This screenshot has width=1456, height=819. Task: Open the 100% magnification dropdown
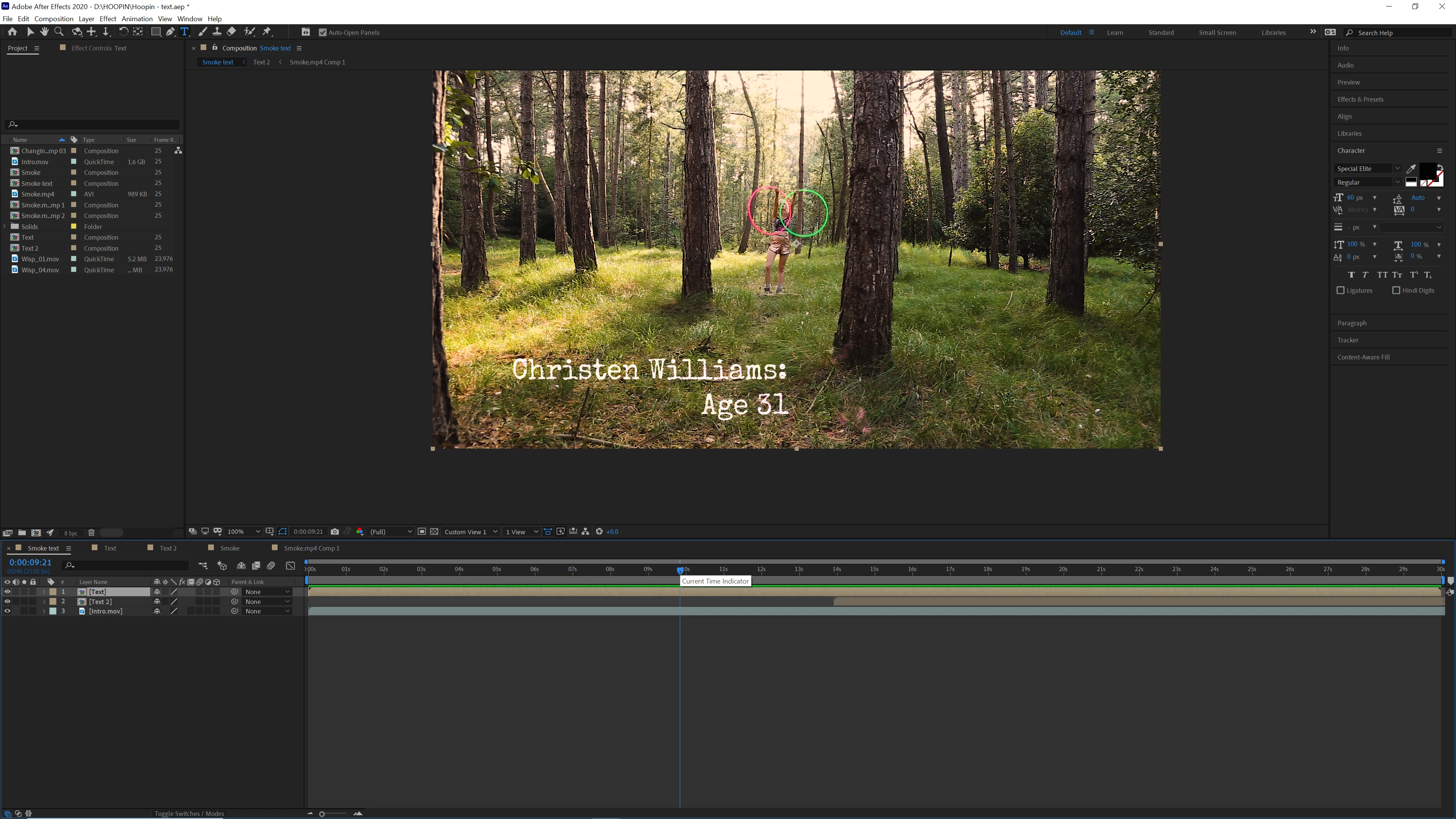pos(243,531)
